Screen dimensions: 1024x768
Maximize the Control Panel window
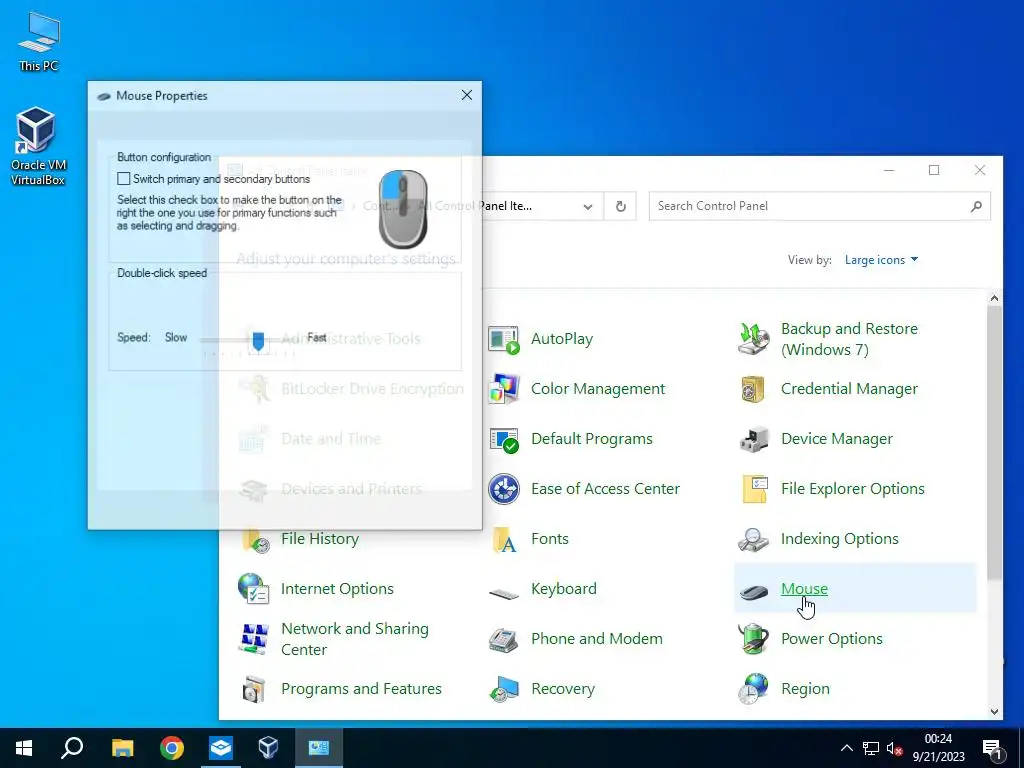[x=934, y=170]
